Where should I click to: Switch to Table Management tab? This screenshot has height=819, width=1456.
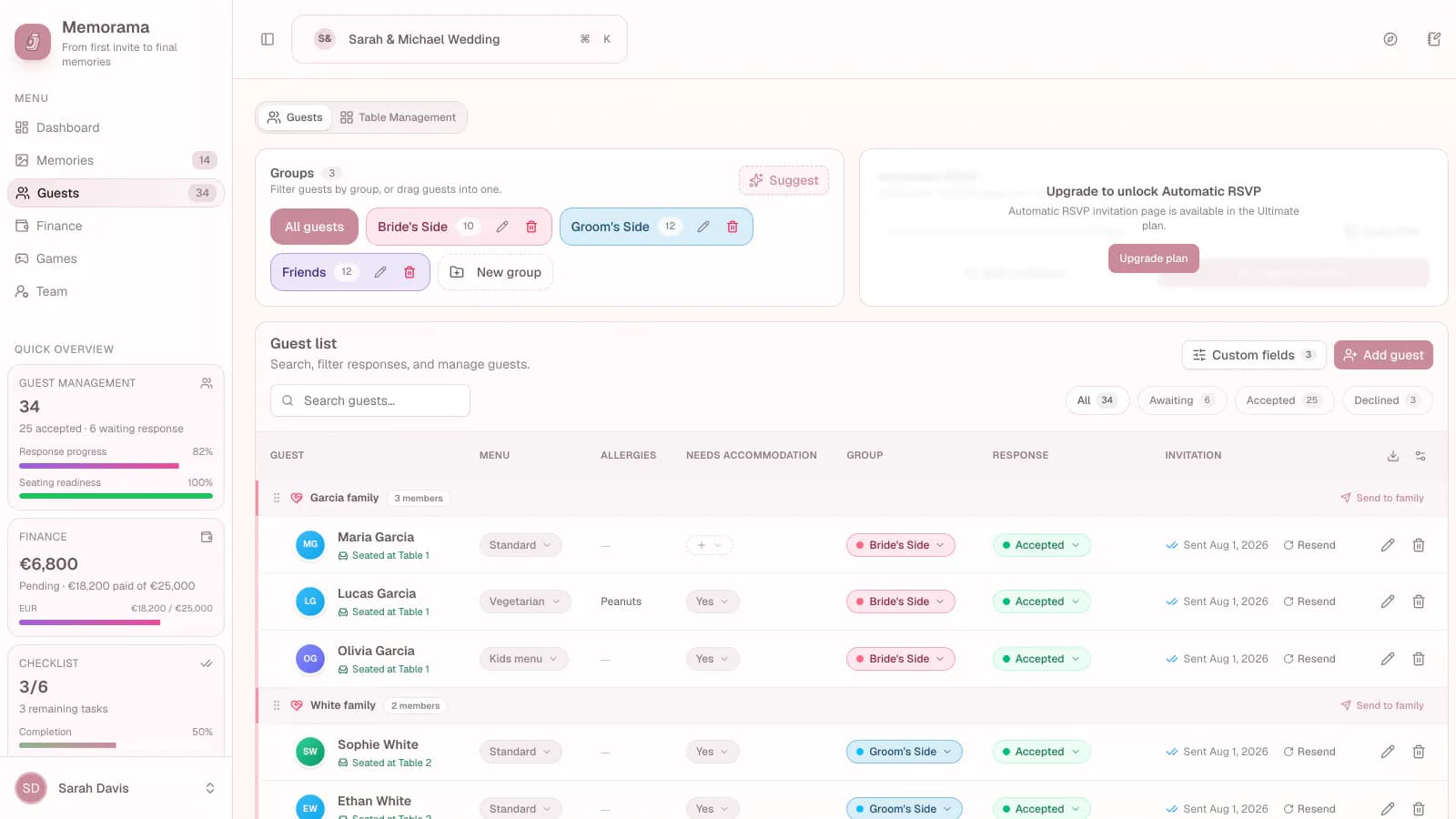[399, 117]
